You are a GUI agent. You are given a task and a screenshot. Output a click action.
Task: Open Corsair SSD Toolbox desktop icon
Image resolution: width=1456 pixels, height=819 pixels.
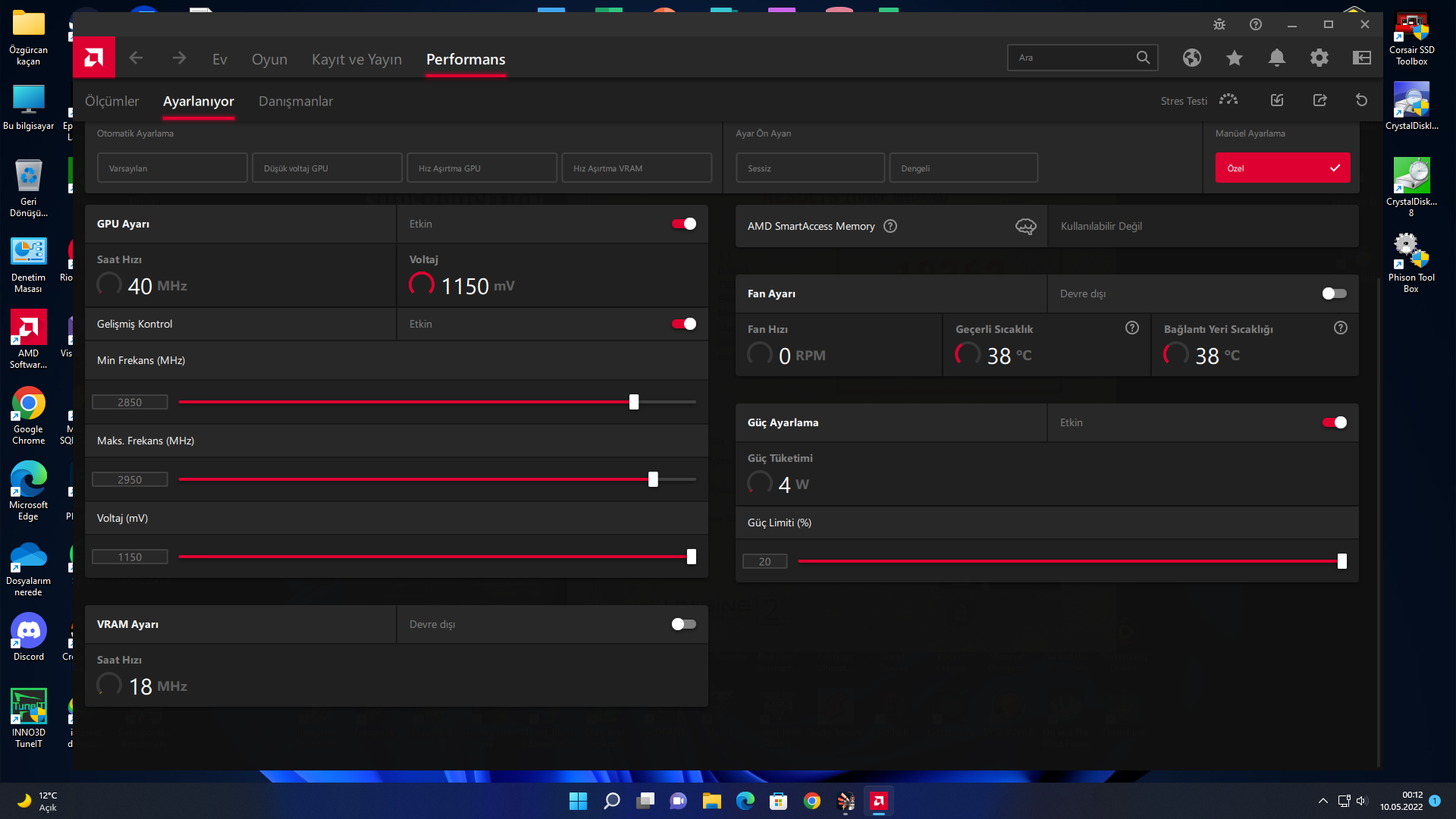pos(1411,38)
